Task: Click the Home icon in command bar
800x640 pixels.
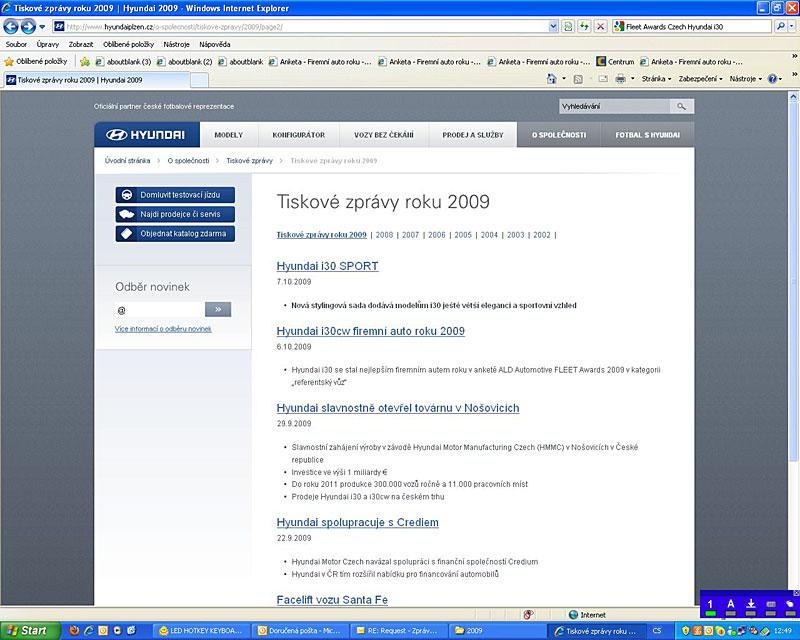Action: pyautogui.click(x=552, y=79)
